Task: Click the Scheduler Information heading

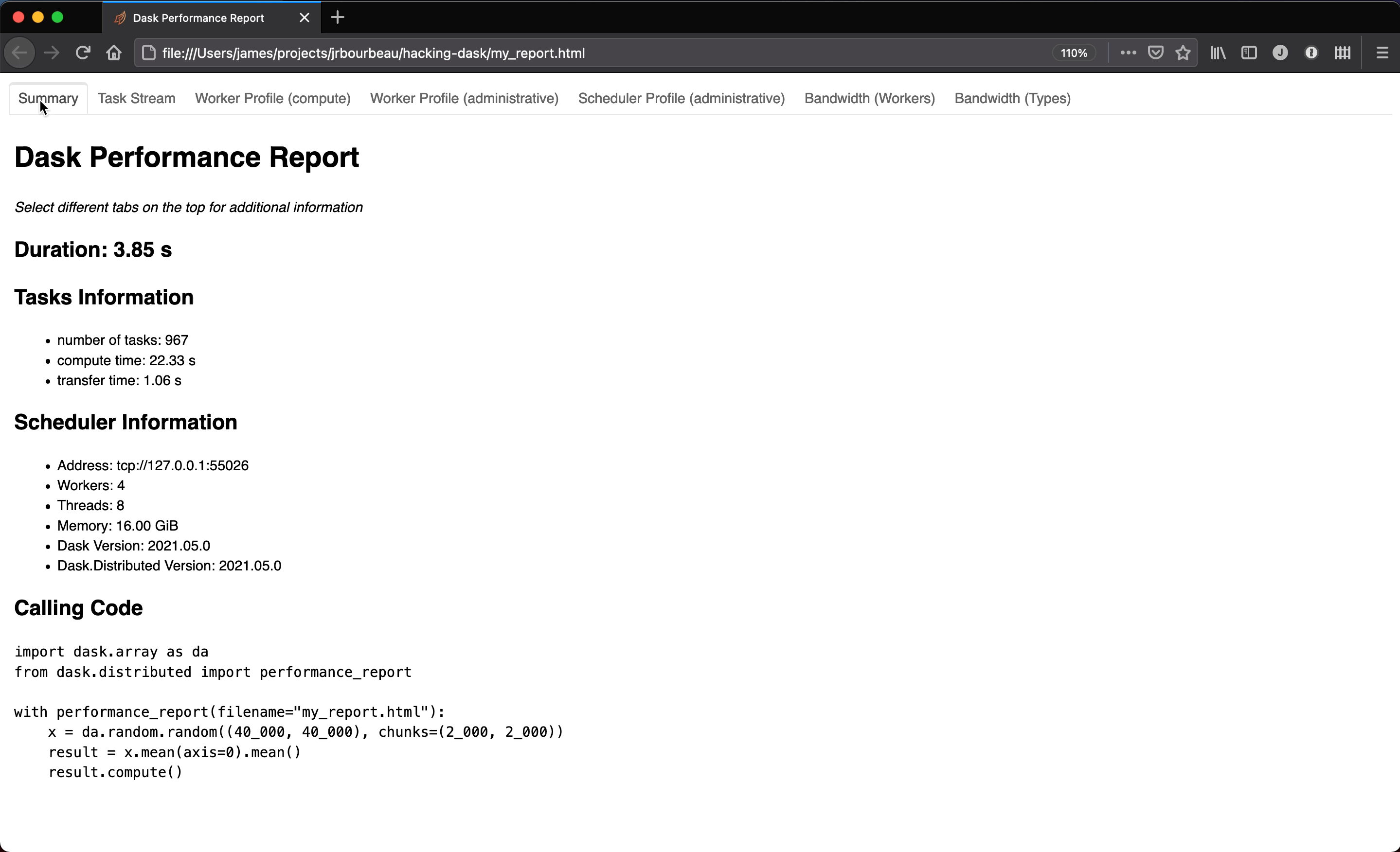Action: [126, 423]
